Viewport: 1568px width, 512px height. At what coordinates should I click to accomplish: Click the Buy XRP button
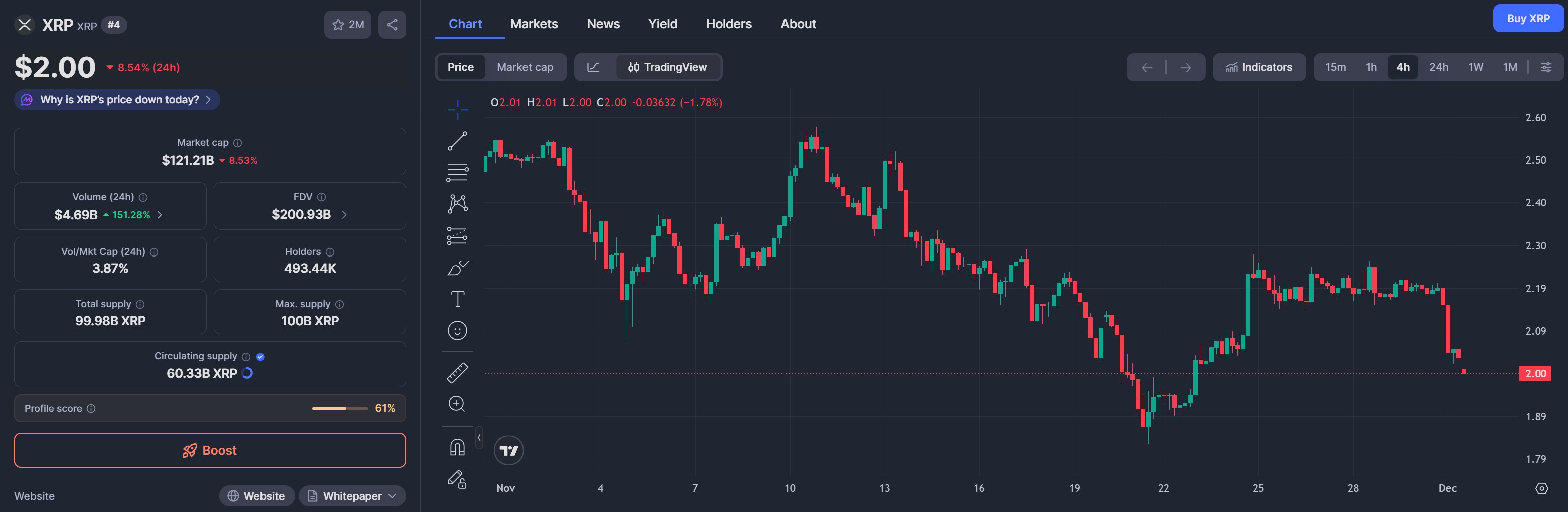pos(1528,18)
